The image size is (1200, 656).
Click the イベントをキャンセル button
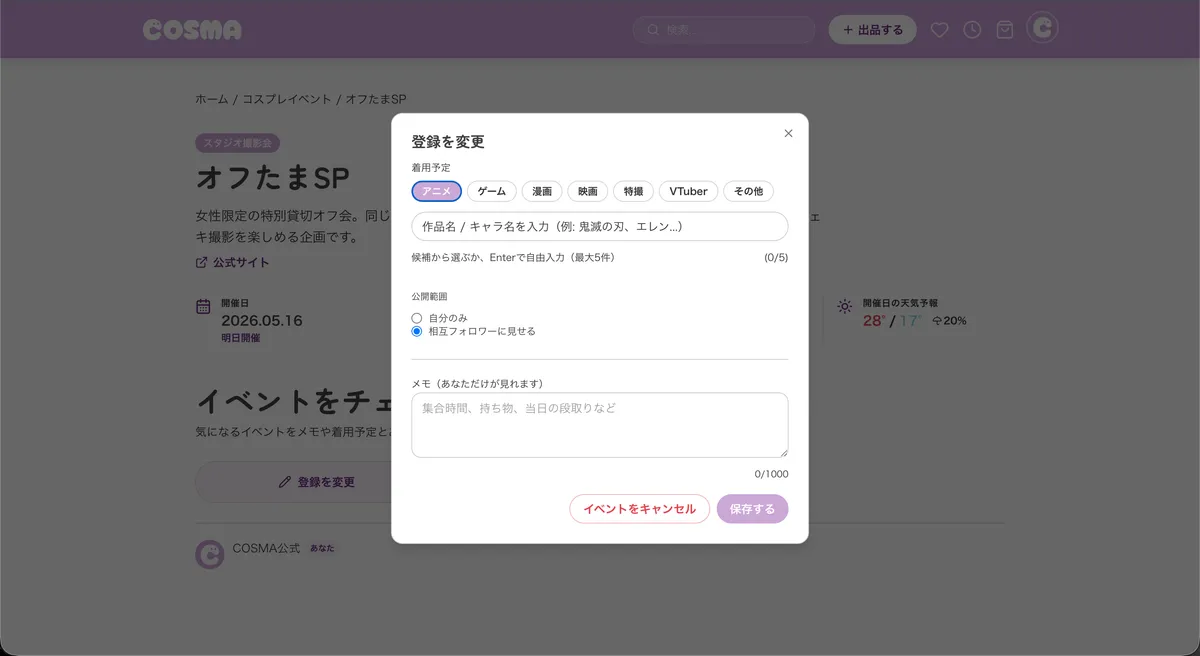(x=640, y=509)
